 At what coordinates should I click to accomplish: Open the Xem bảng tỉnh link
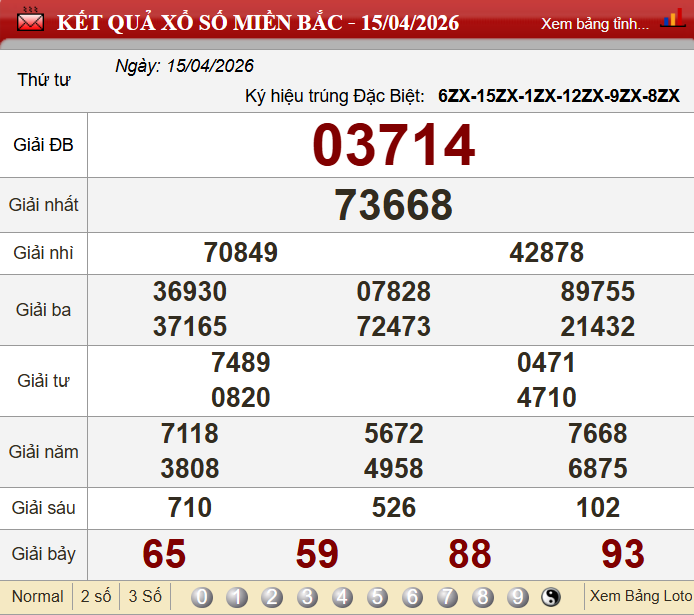[594, 24]
